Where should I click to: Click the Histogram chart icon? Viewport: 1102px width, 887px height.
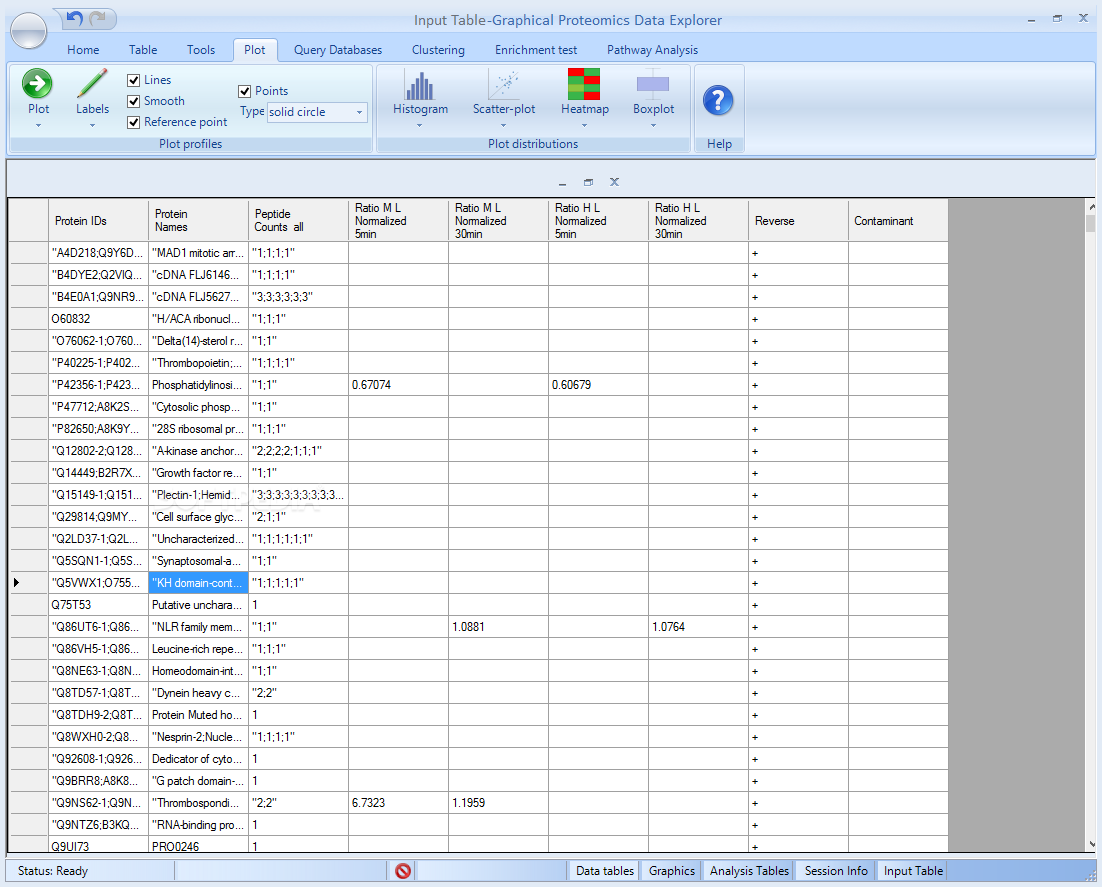pos(420,86)
